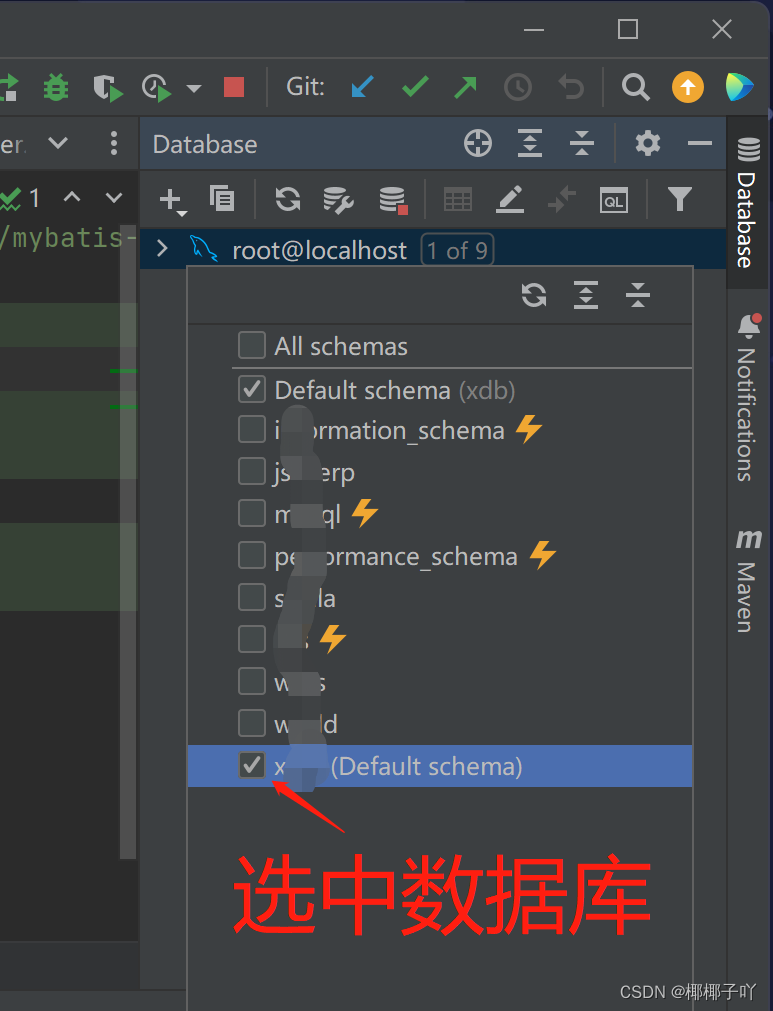Collapse all in Database panel header
773x1011 pixels.
click(582, 143)
